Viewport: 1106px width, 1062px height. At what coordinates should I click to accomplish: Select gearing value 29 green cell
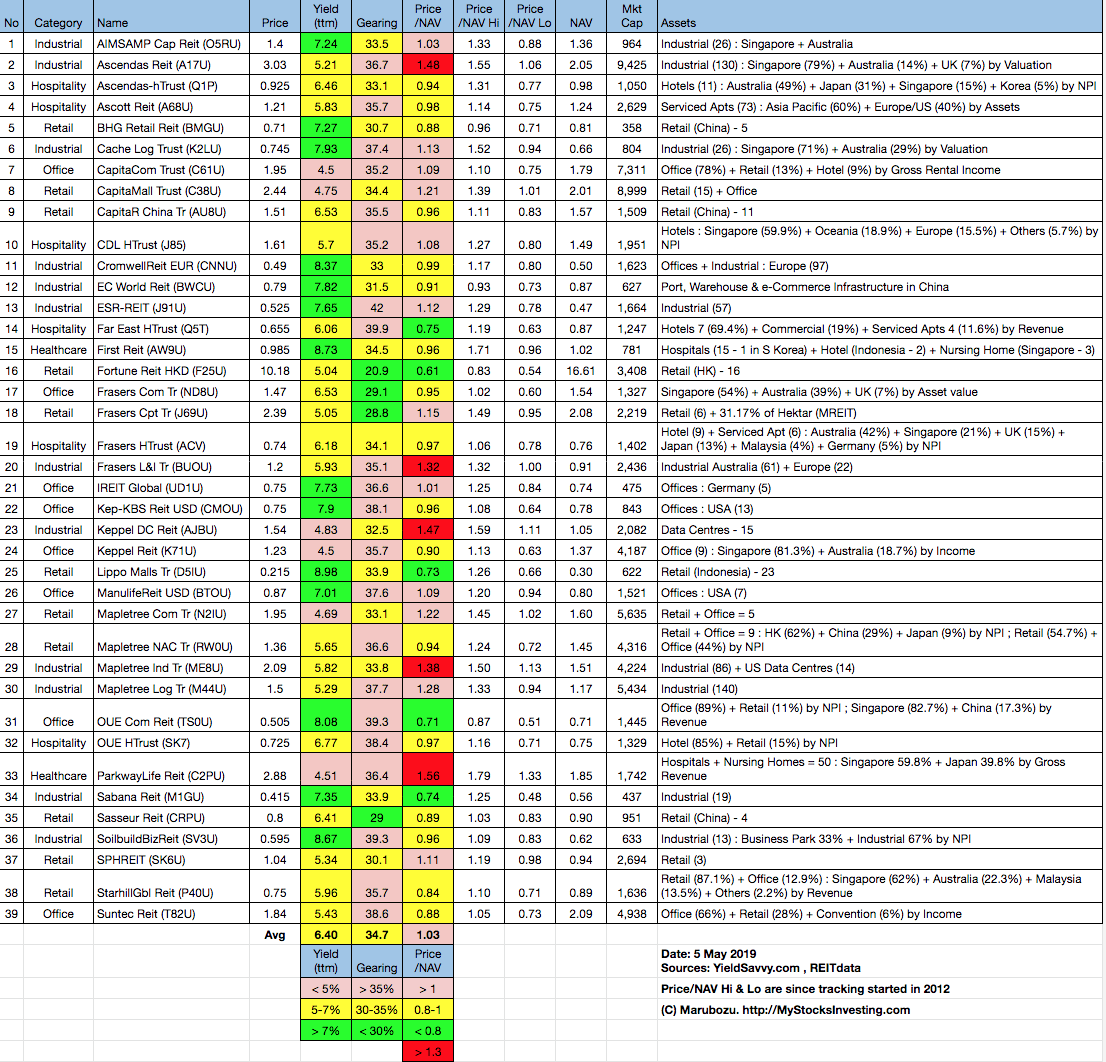pyautogui.click(x=377, y=818)
